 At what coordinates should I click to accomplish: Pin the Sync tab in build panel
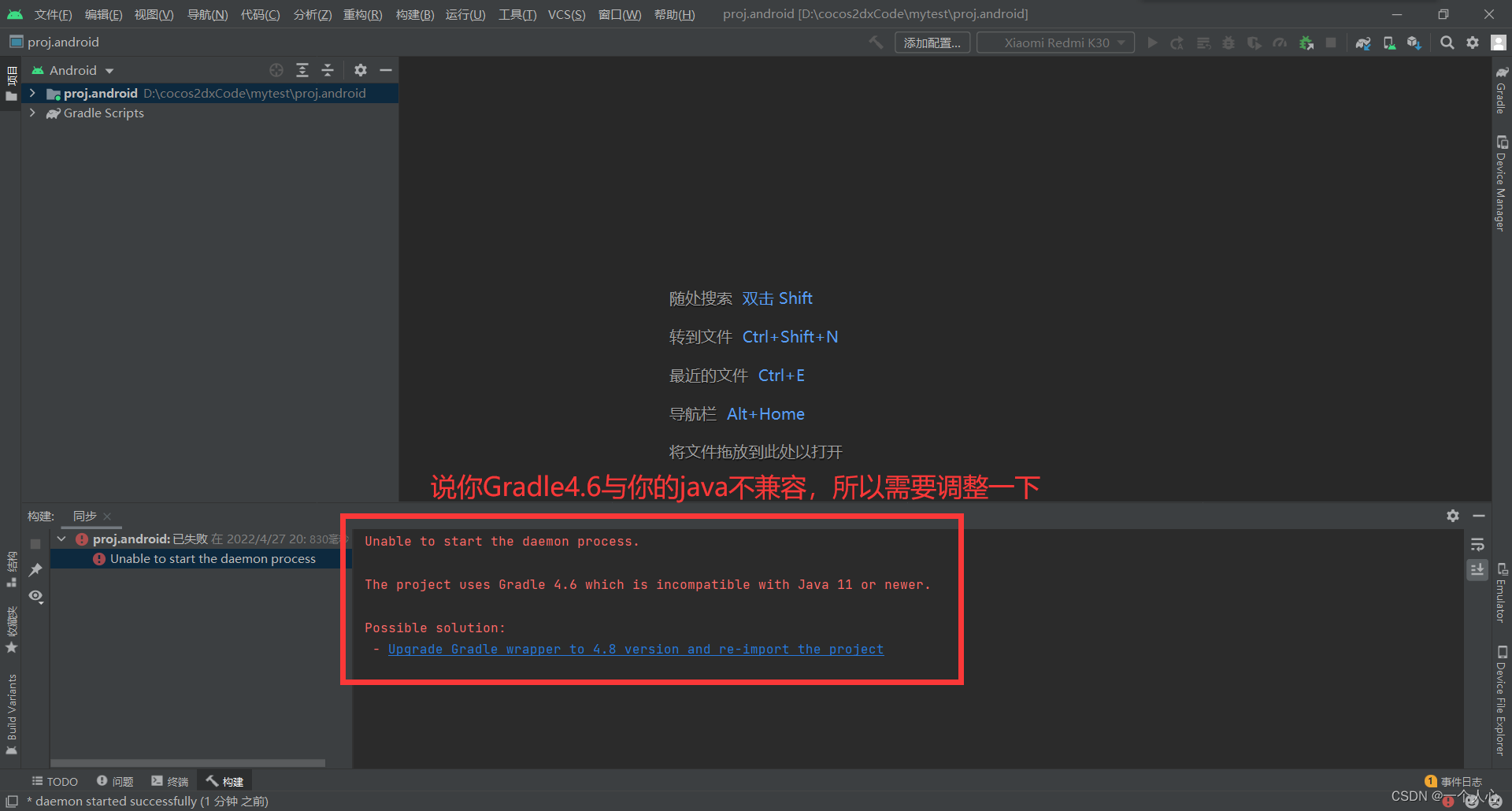(35, 570)
